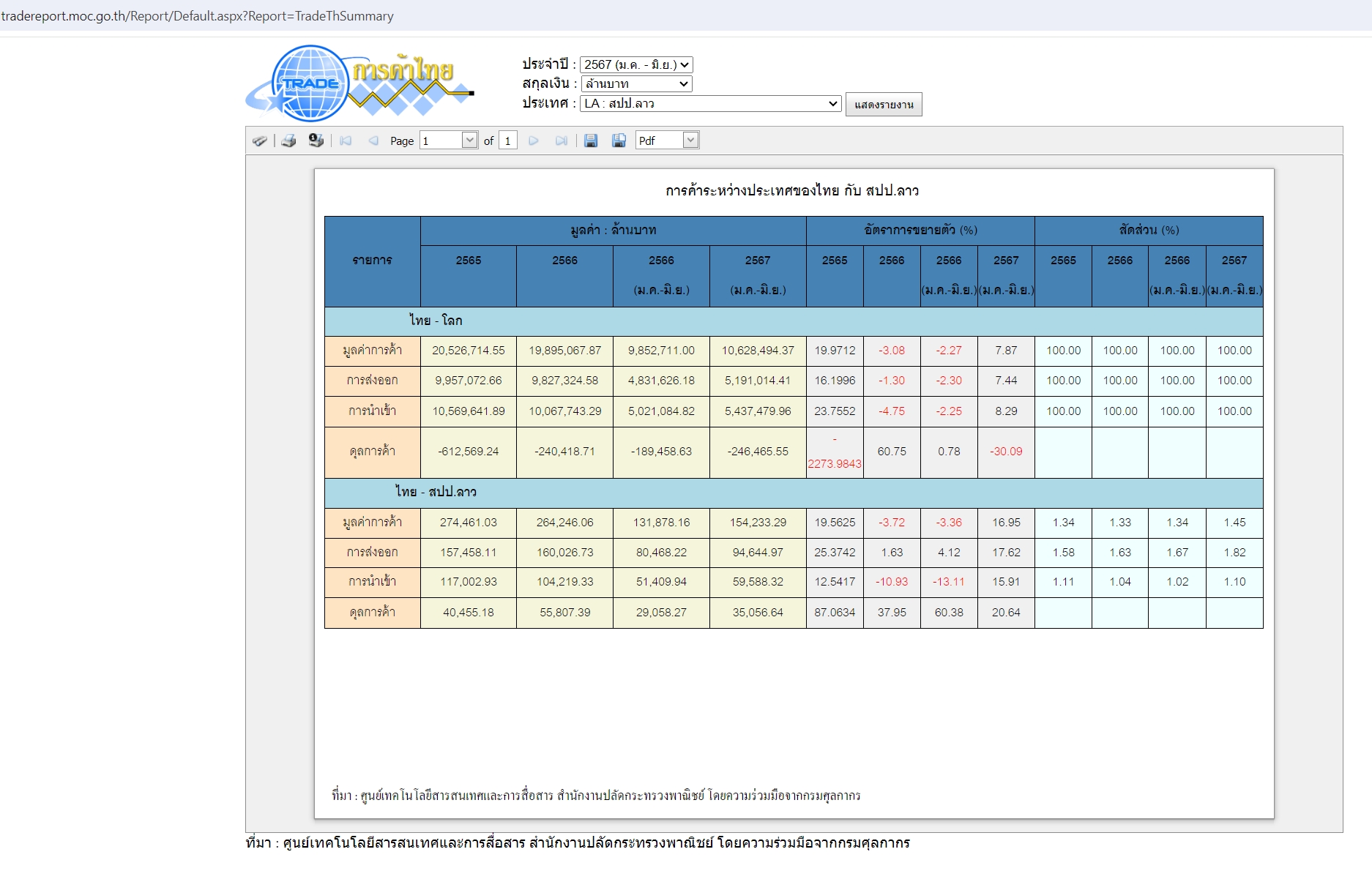Click the browser address bar URL
1372x871 pixels.
pos(198,16)
